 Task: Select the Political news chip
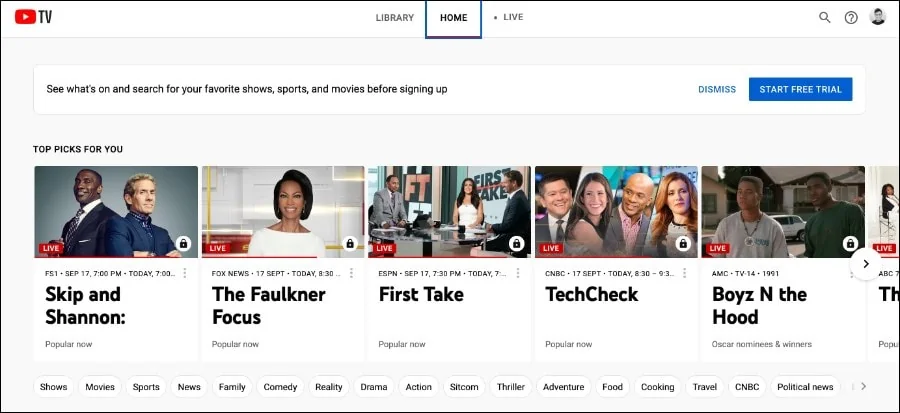tap(805, 387)
